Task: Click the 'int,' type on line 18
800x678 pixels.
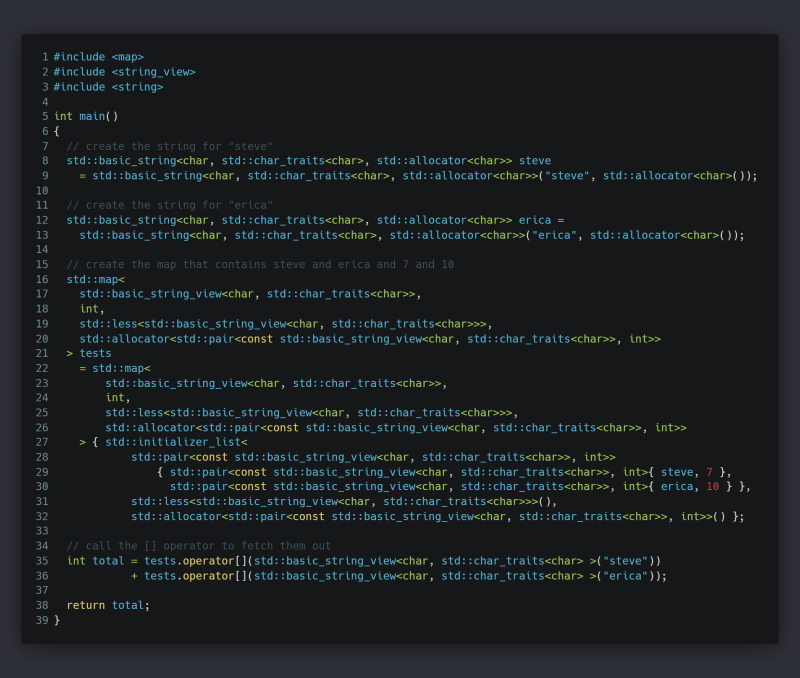Action: [92, 309]
